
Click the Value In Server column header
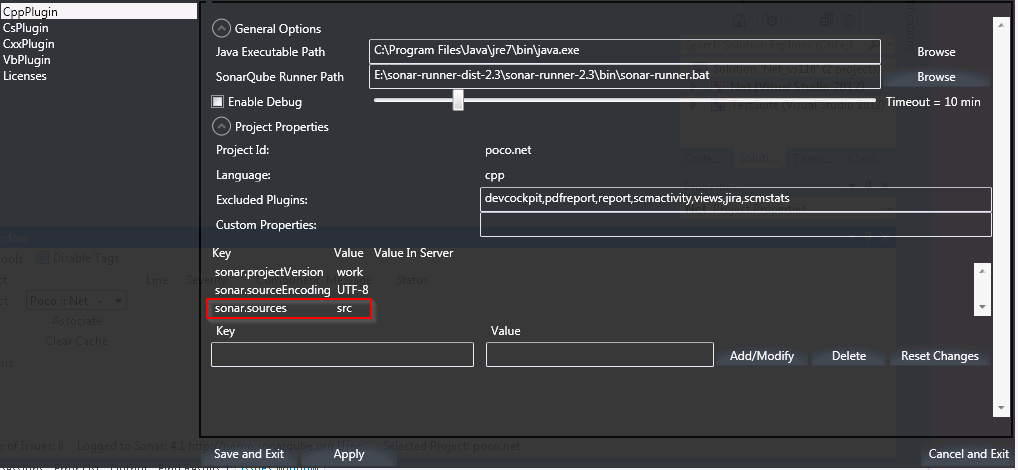[414, 253]
